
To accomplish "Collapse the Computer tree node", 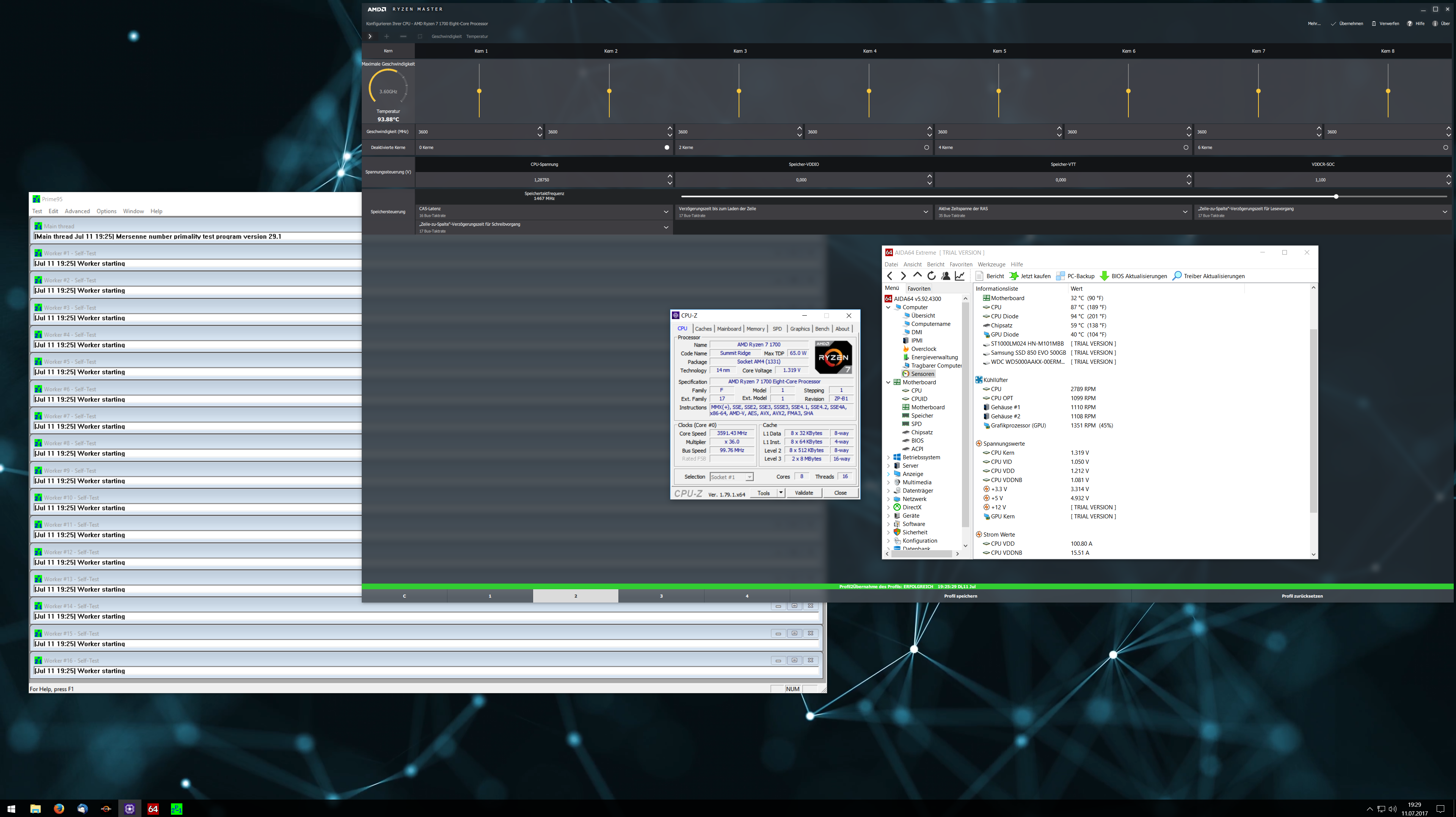I will click(888, 307).
